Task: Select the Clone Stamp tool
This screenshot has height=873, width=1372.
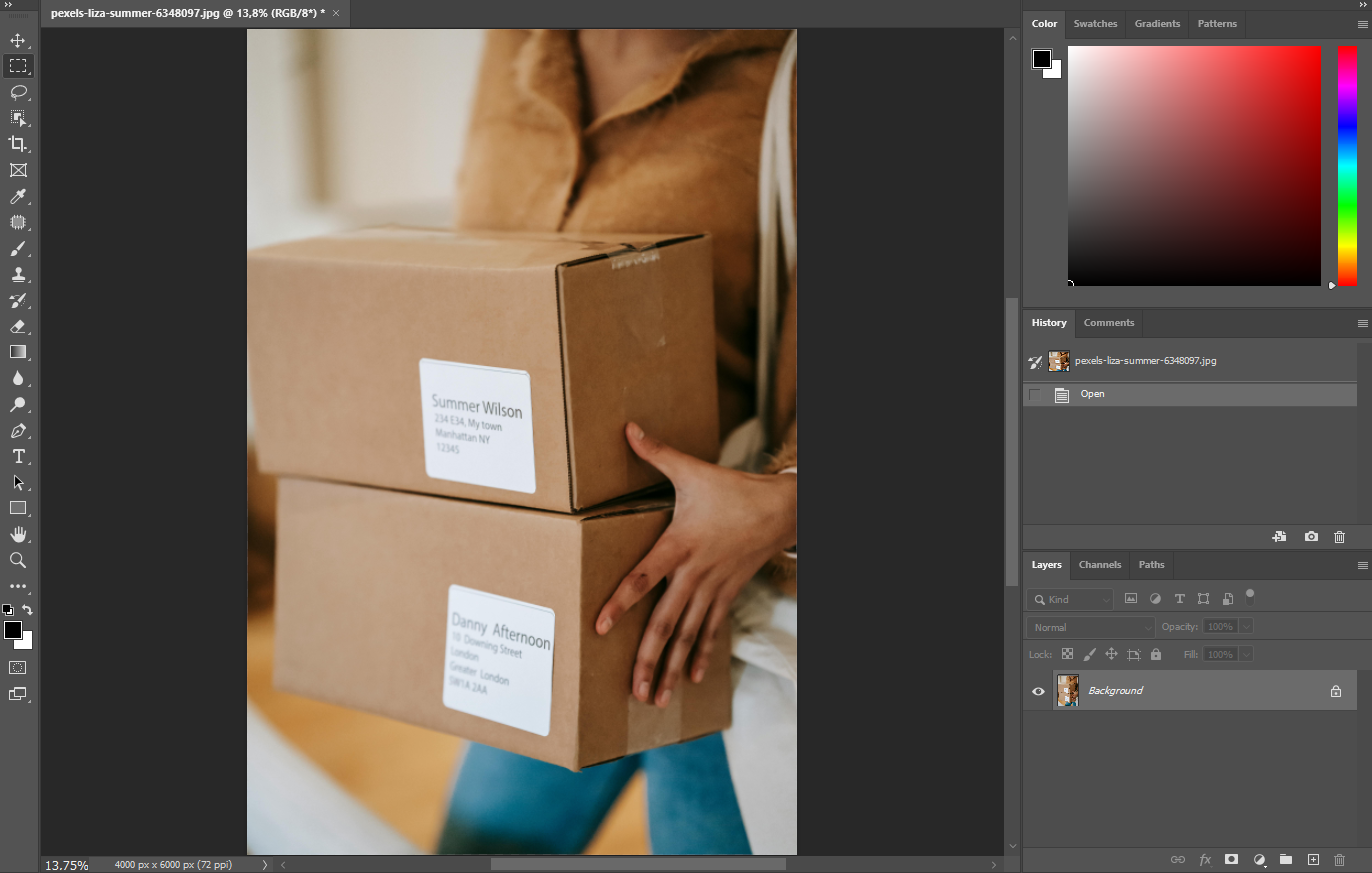Action: click(x=18, y=274)
